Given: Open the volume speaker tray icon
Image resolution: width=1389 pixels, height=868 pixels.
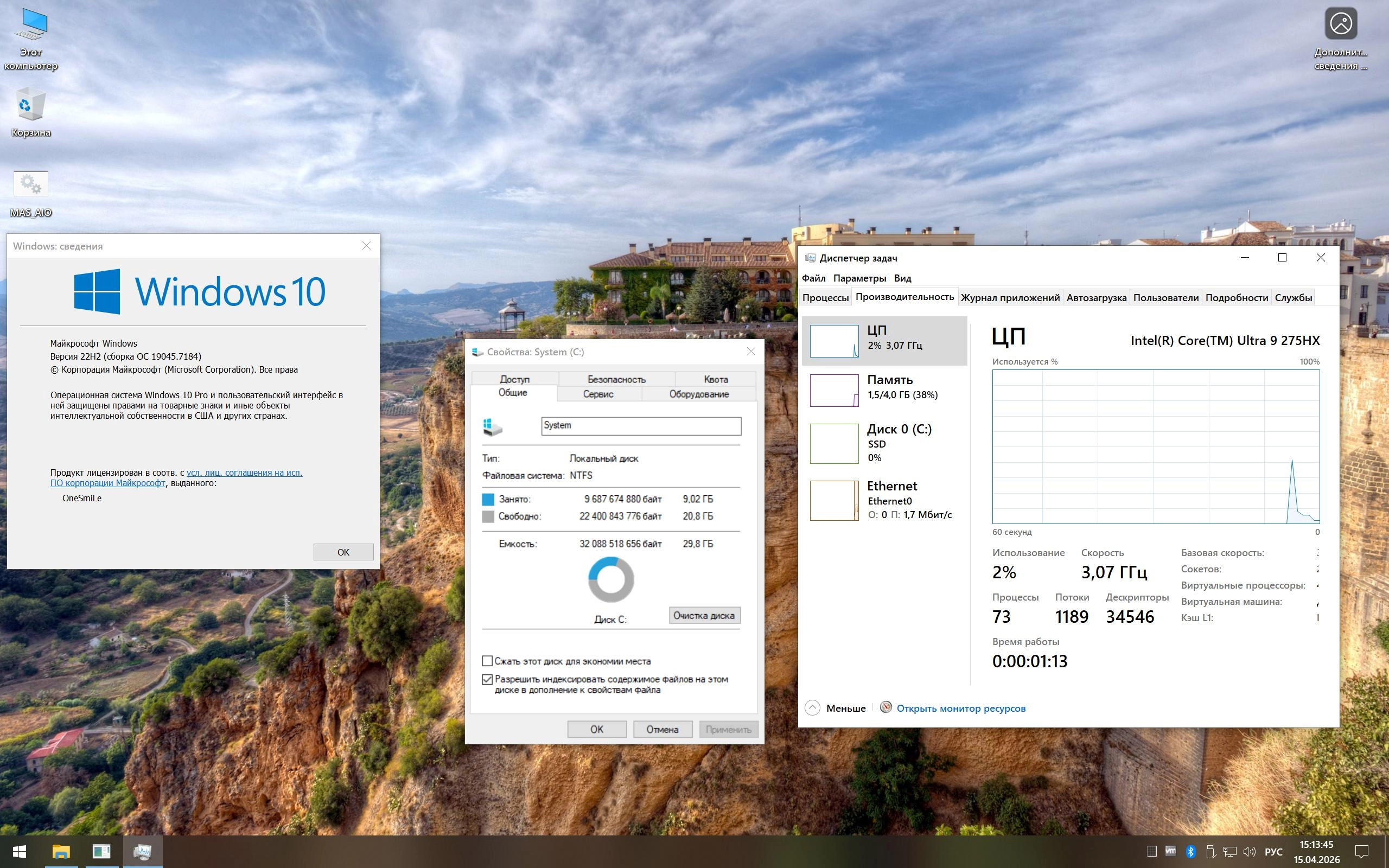Looking at the screenshot, I should [x=1249, y=851].
